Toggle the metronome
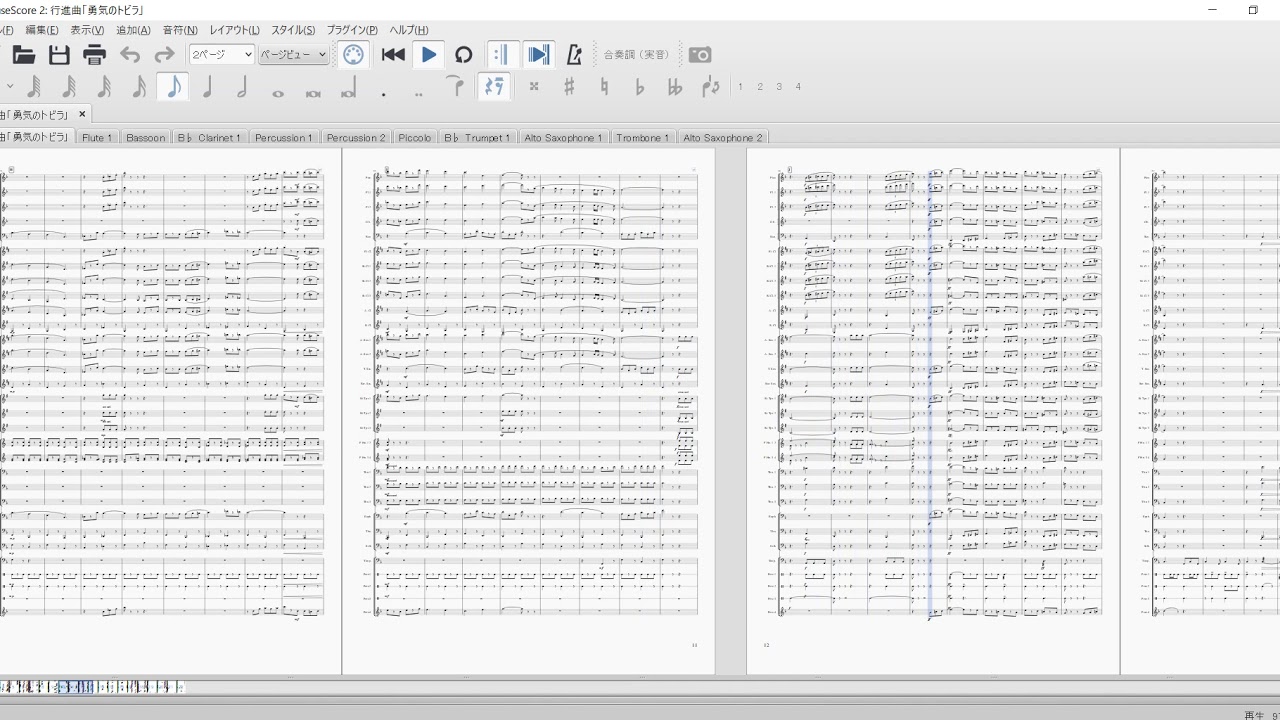The height and width of the screenshot is (720, 1280). (574, 55)
